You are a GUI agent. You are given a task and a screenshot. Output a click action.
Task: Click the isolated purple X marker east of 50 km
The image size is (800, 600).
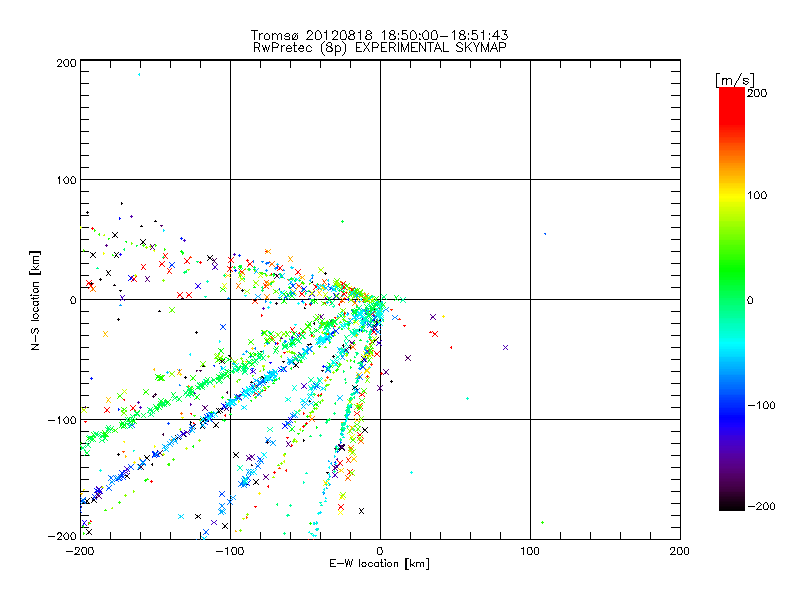click(506, 347)
